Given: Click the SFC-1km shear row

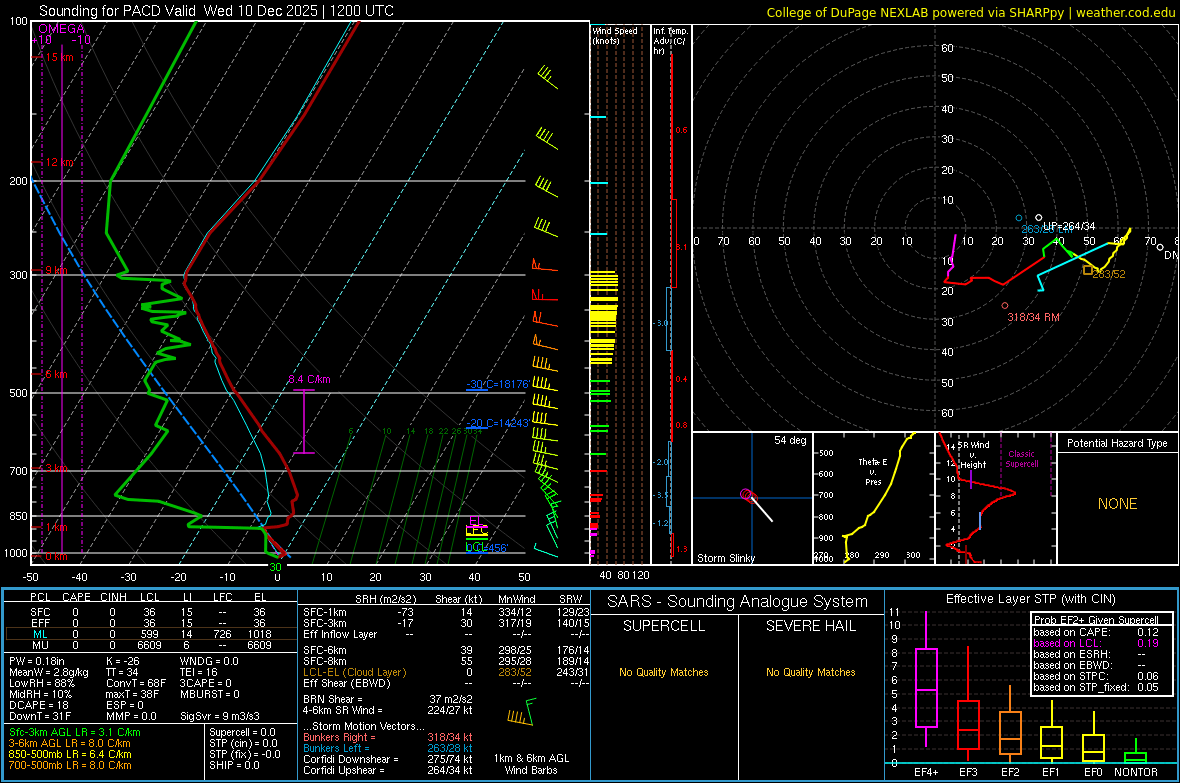Looking at the screenshot, I should tap(446, 612).
